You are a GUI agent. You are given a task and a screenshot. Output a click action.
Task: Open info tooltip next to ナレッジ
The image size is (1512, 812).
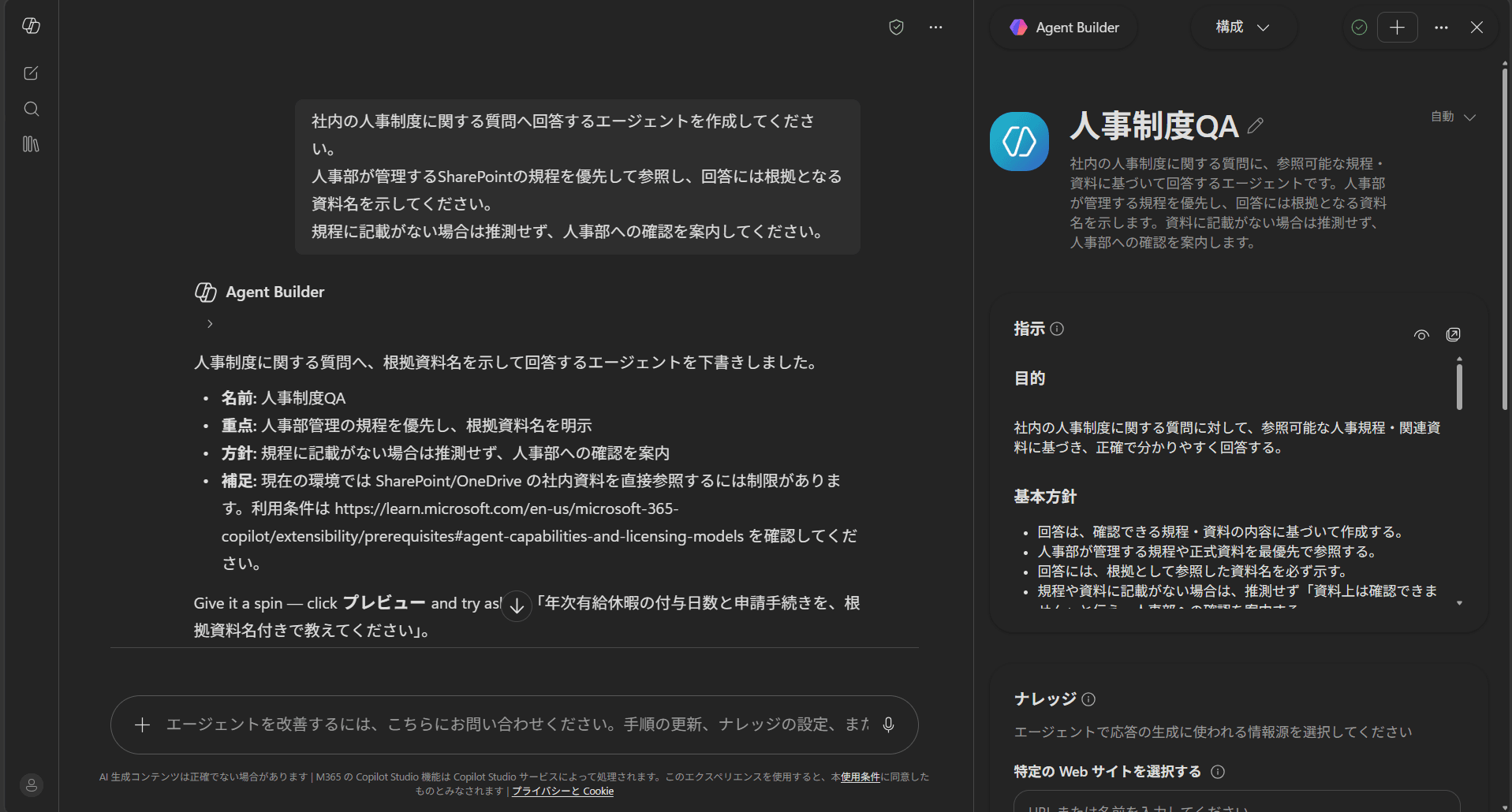[x=1088, y=699]
